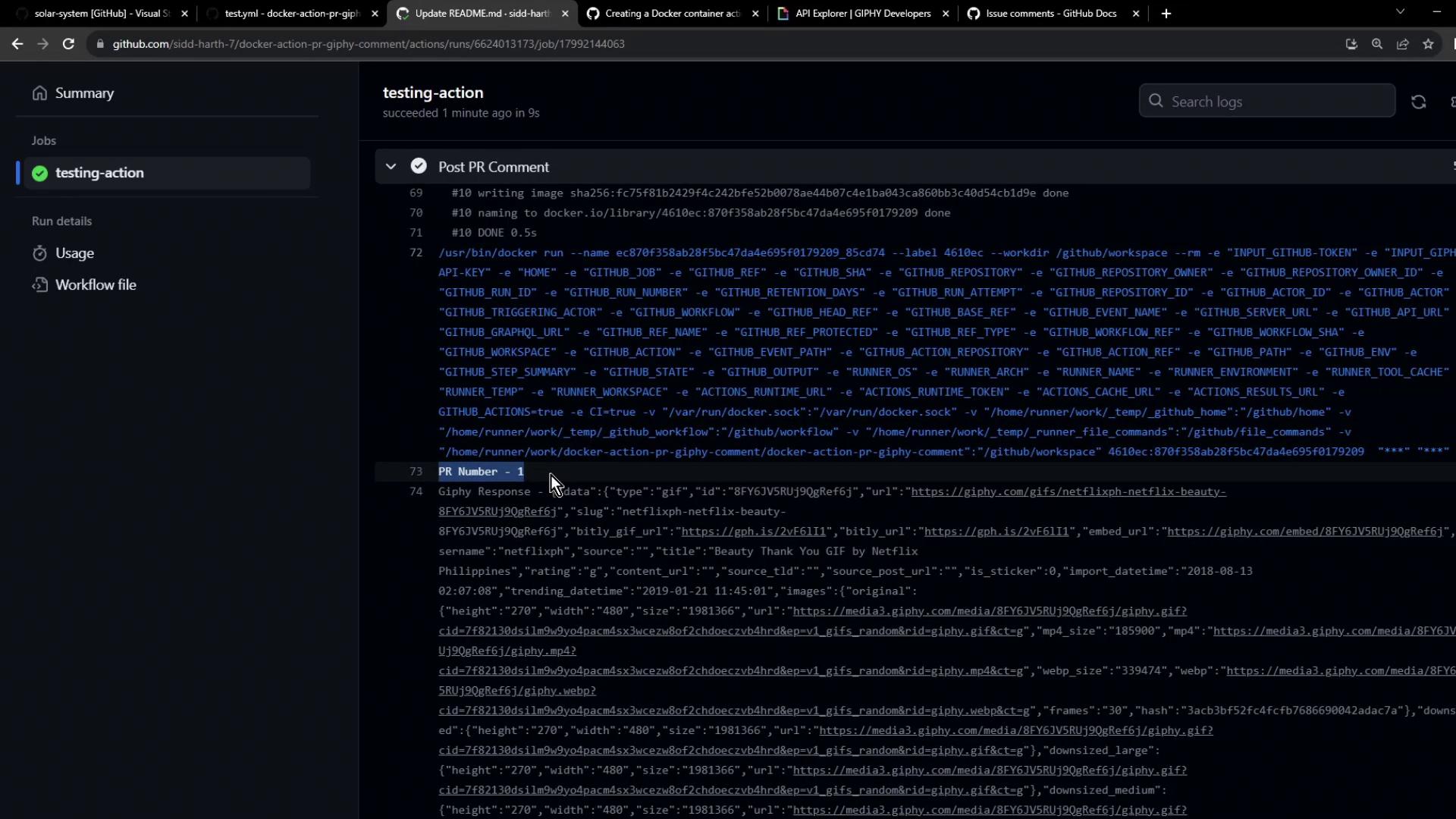Click the browser back arrow

(x=17, y=44)
